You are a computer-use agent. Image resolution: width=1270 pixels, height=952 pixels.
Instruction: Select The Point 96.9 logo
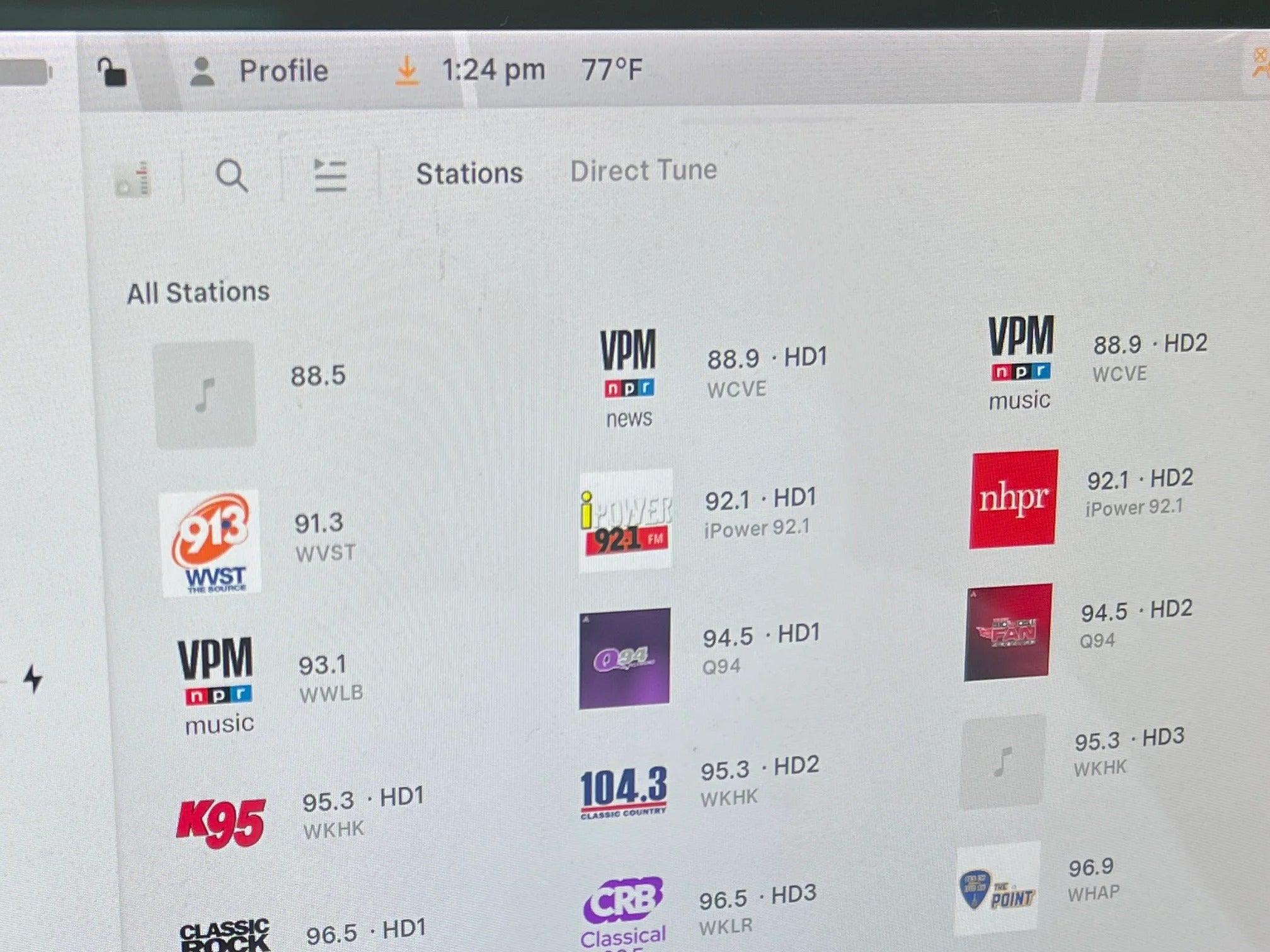[x=997, y=888]
